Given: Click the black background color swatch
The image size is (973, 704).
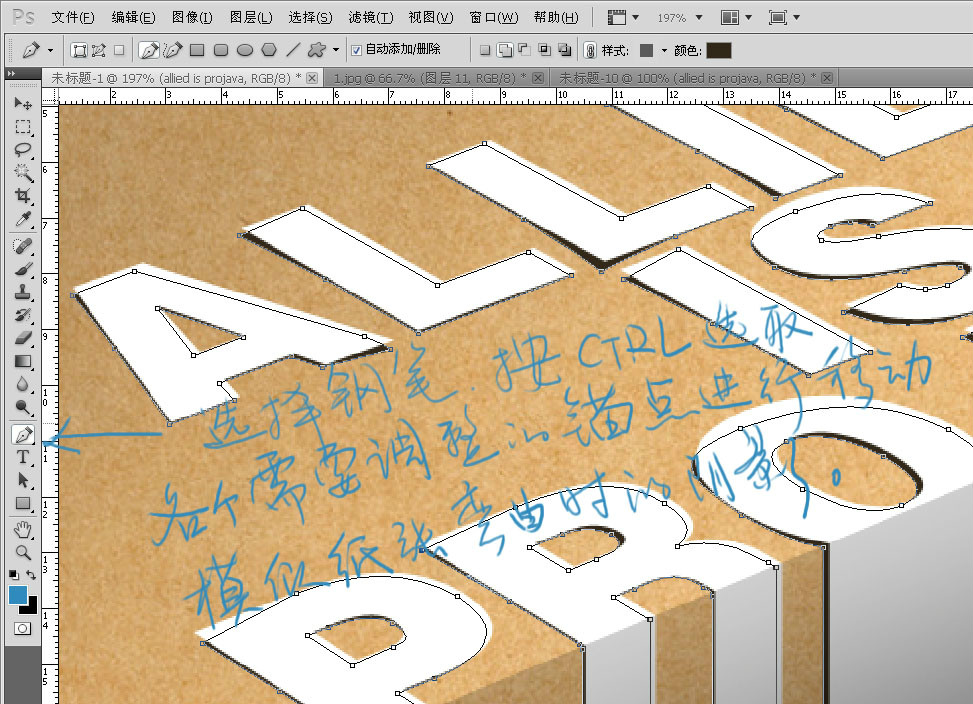Looking at the screenshot, I should pos(32,607).
